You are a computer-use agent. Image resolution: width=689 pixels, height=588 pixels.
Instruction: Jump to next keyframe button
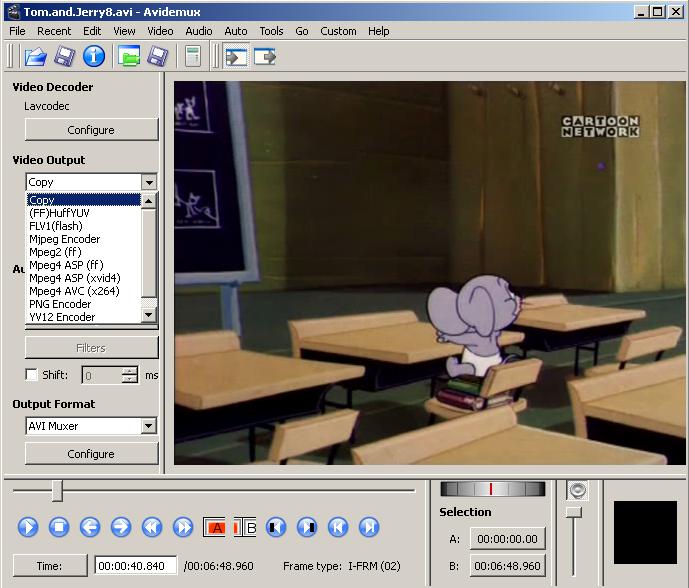183,527
